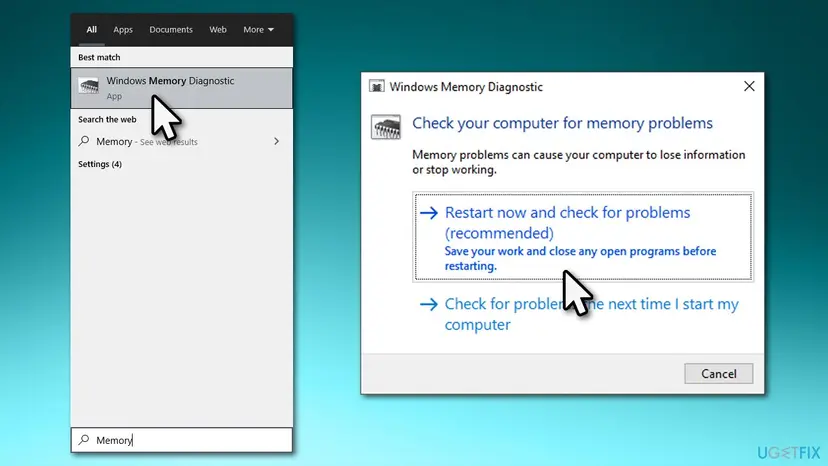Viewport: 828px width, 466px height.
Task: Click the large memory chip icon in dialog
Action: (385, 127)
